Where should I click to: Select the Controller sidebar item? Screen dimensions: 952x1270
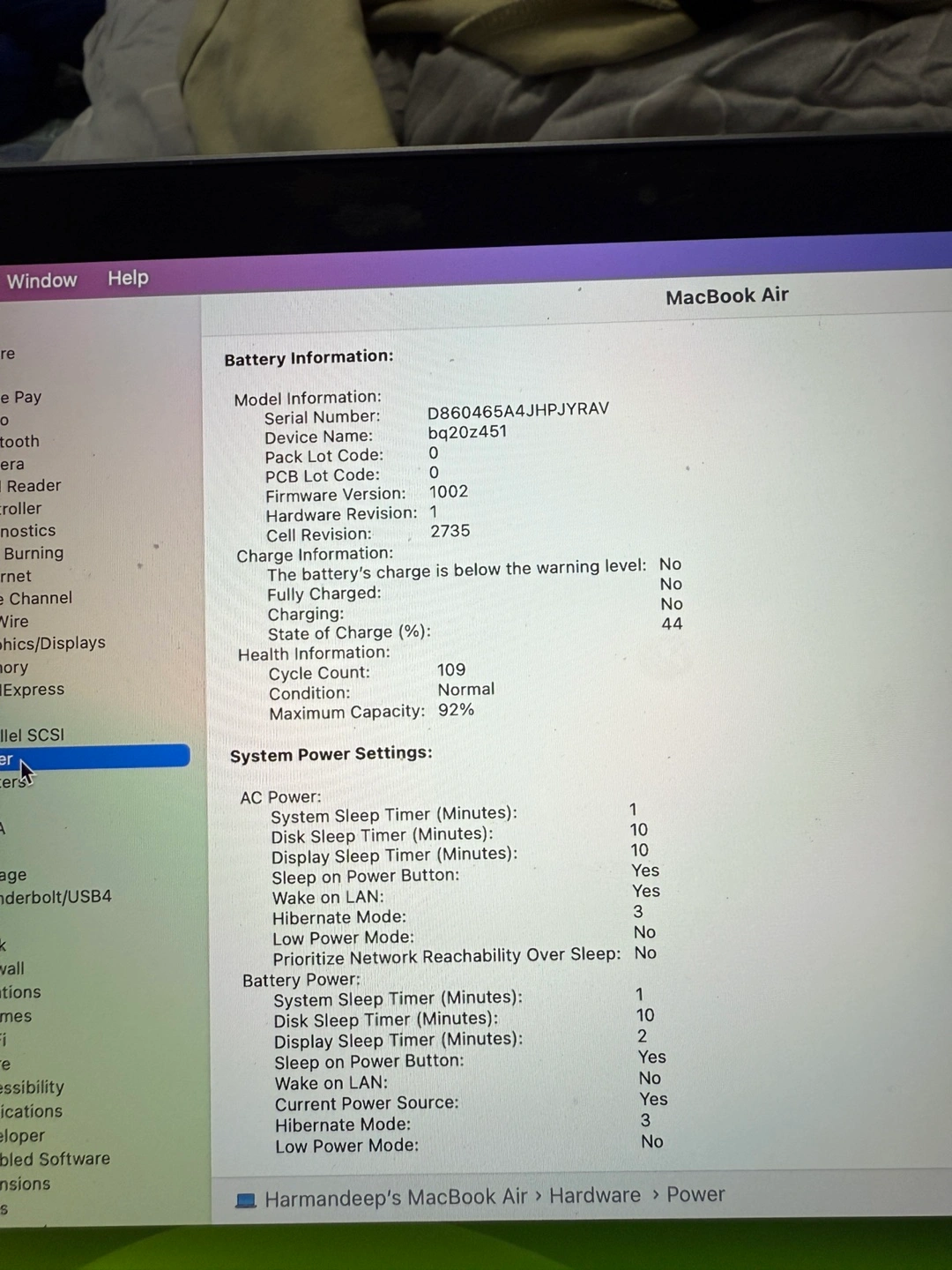pyautogui.click(x=21, y=509)
